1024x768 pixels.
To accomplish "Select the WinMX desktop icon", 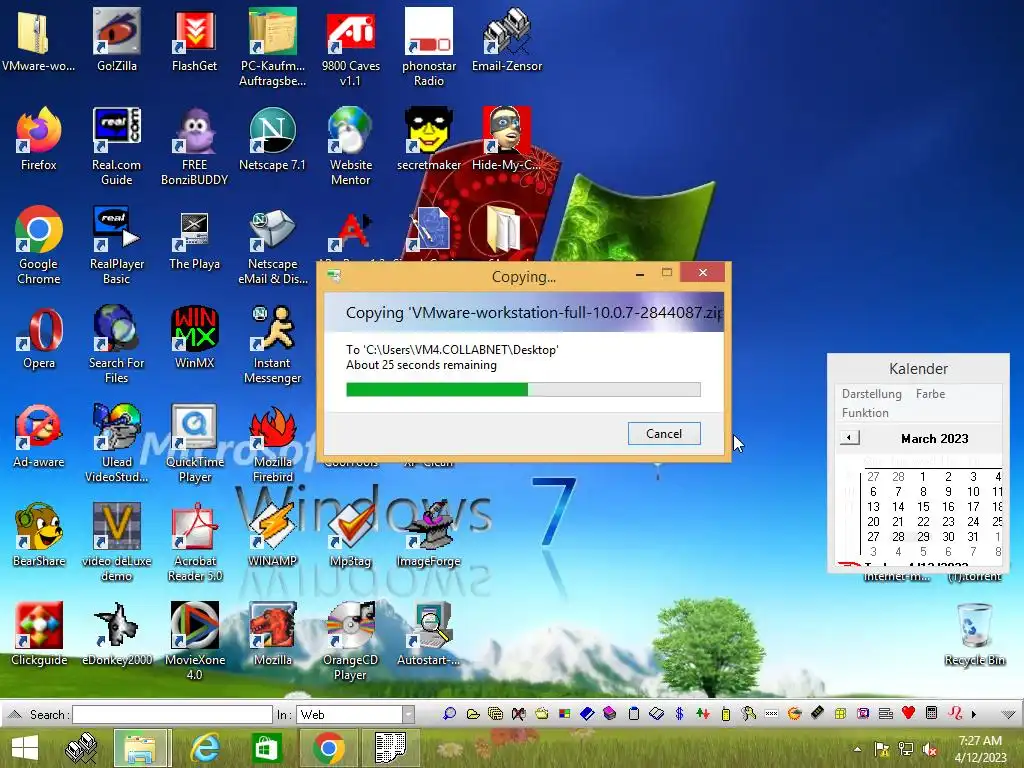I will click(x=194, y=338).
